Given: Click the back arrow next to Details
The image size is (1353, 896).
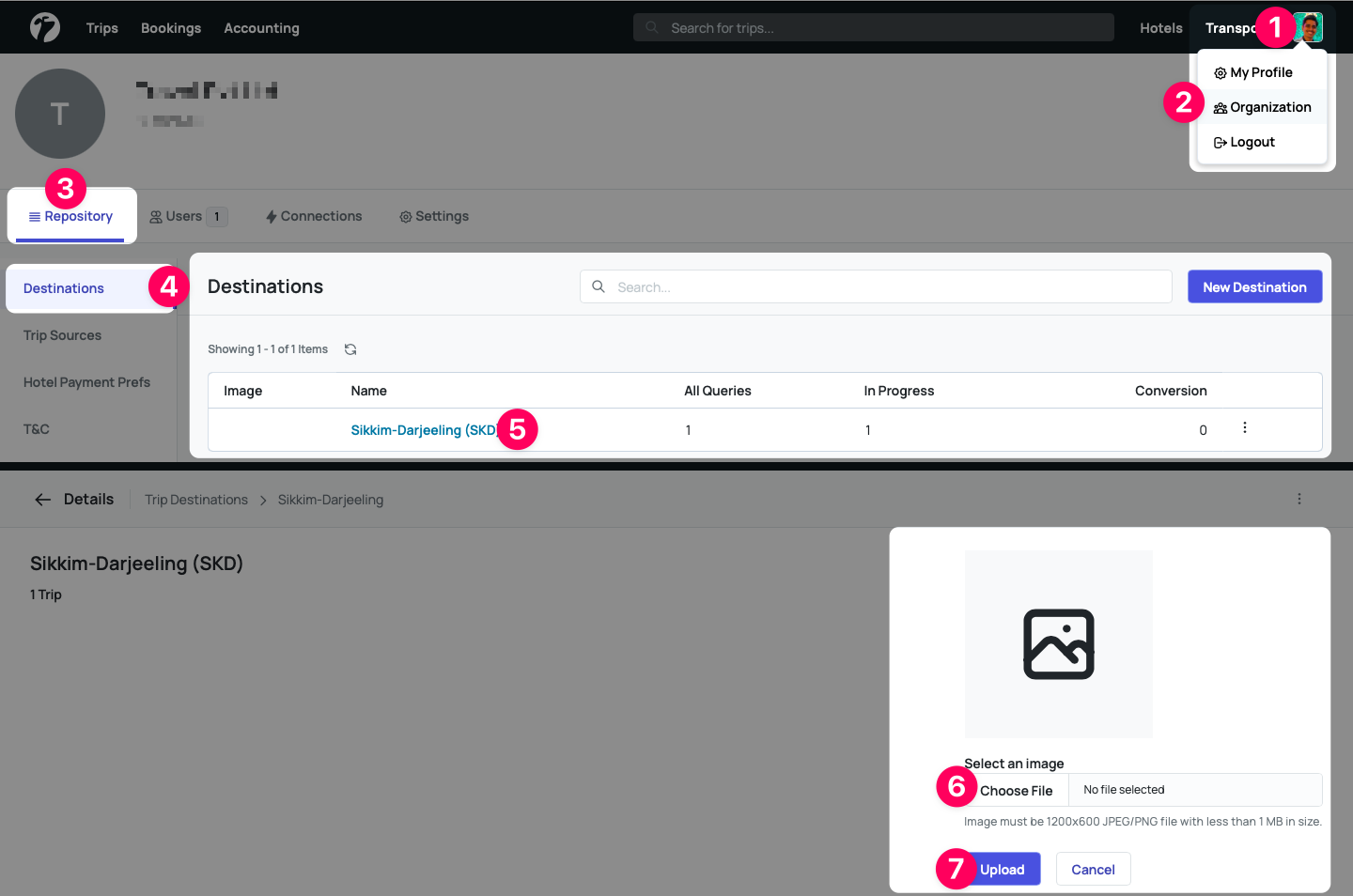Looking at the screenshot, I should coord(43,500).
